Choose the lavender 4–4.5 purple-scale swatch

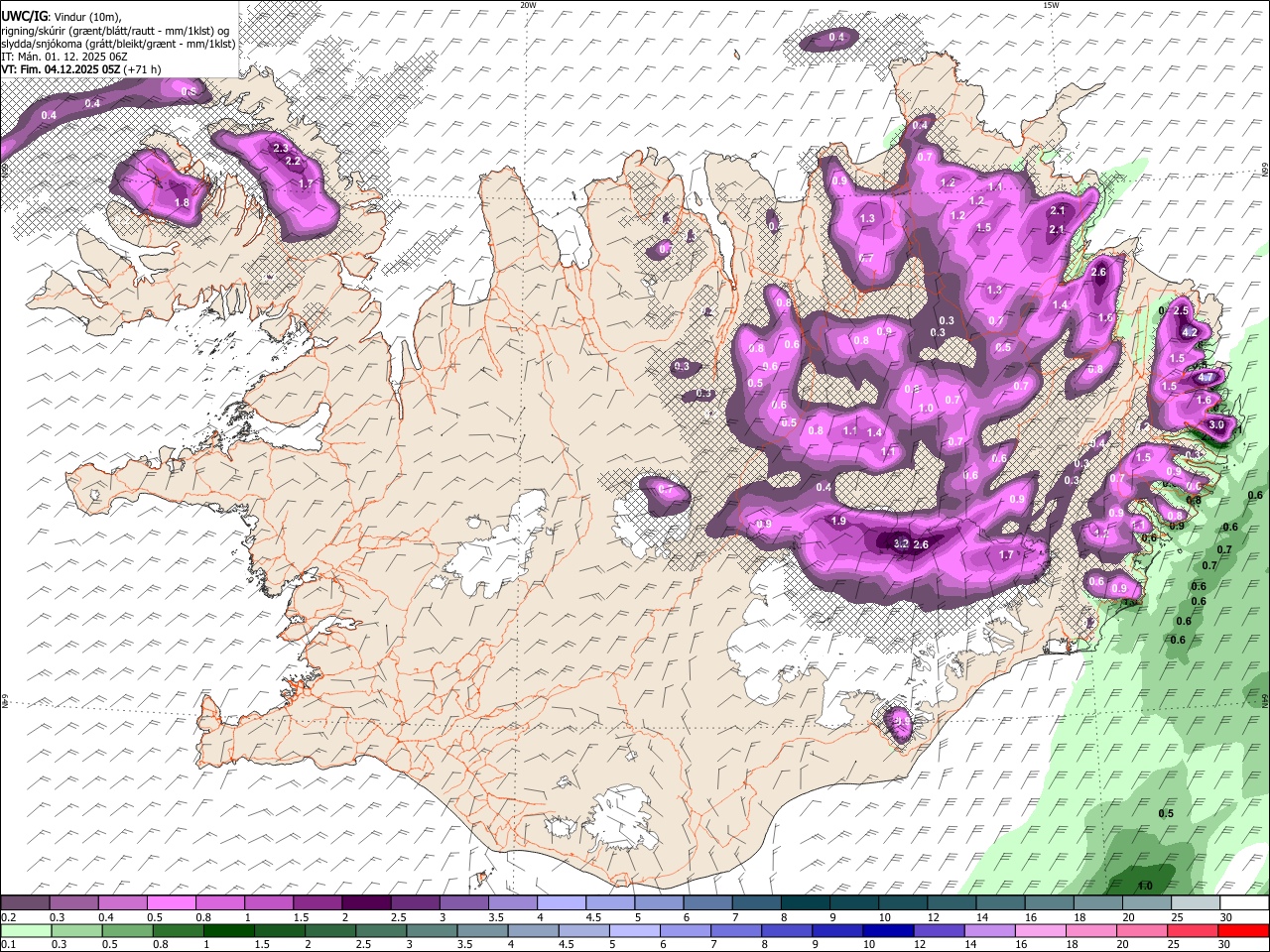point(561,902)
